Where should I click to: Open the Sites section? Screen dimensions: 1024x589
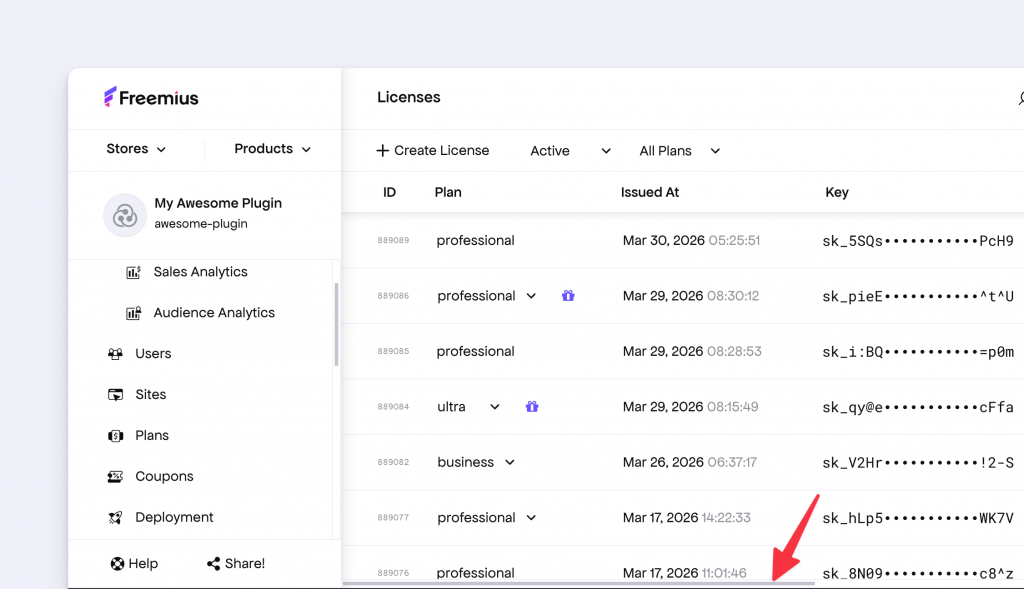tap(151, 394)
